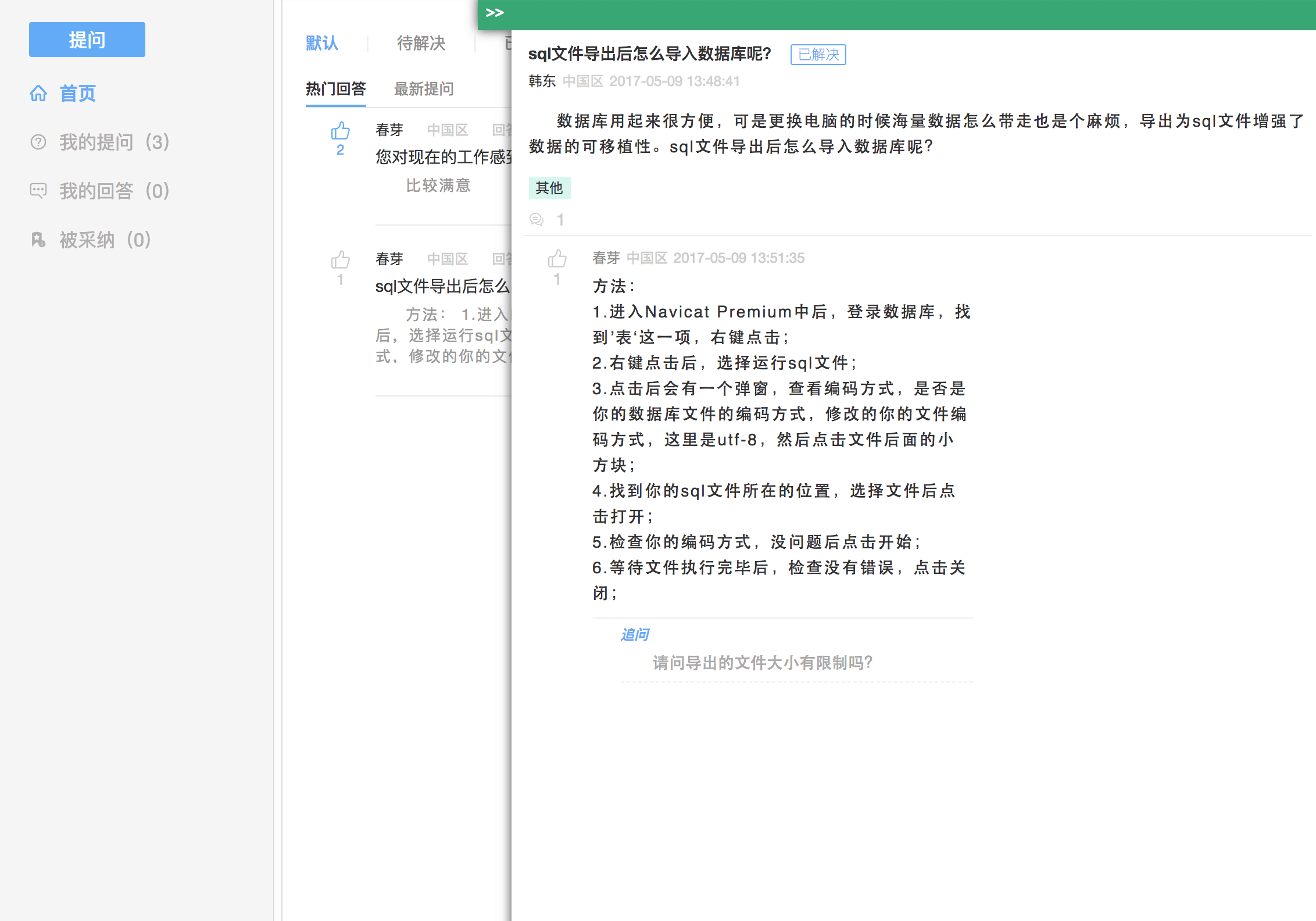Click the badge icon beside 被采纳

tap(38, 240)
